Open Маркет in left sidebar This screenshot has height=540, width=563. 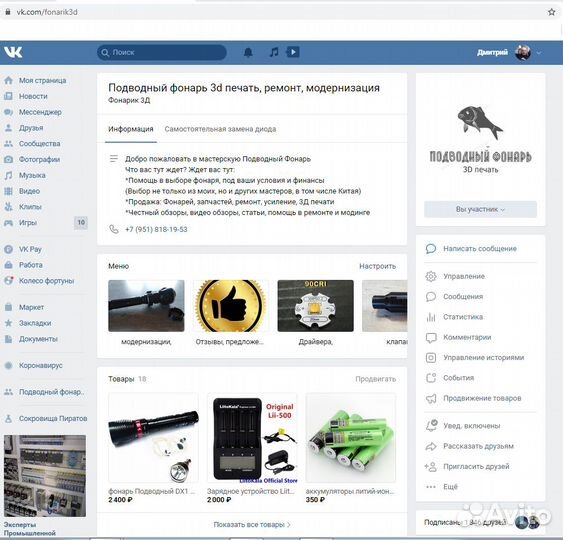[24, 307]
